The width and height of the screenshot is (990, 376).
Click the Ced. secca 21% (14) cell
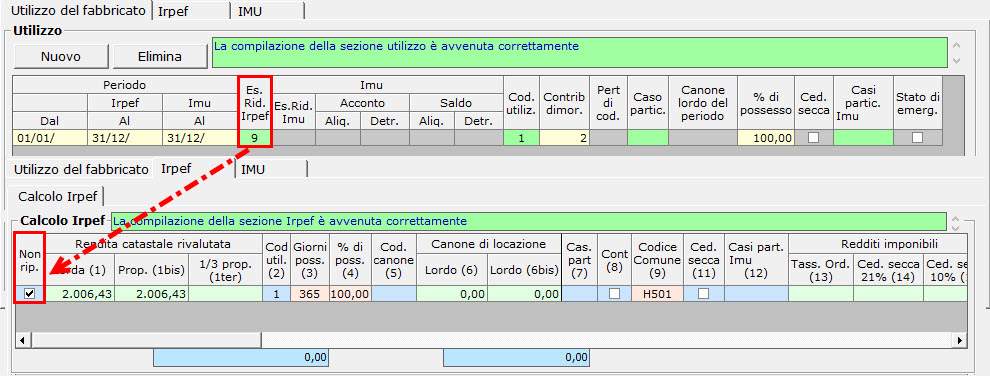888,293
